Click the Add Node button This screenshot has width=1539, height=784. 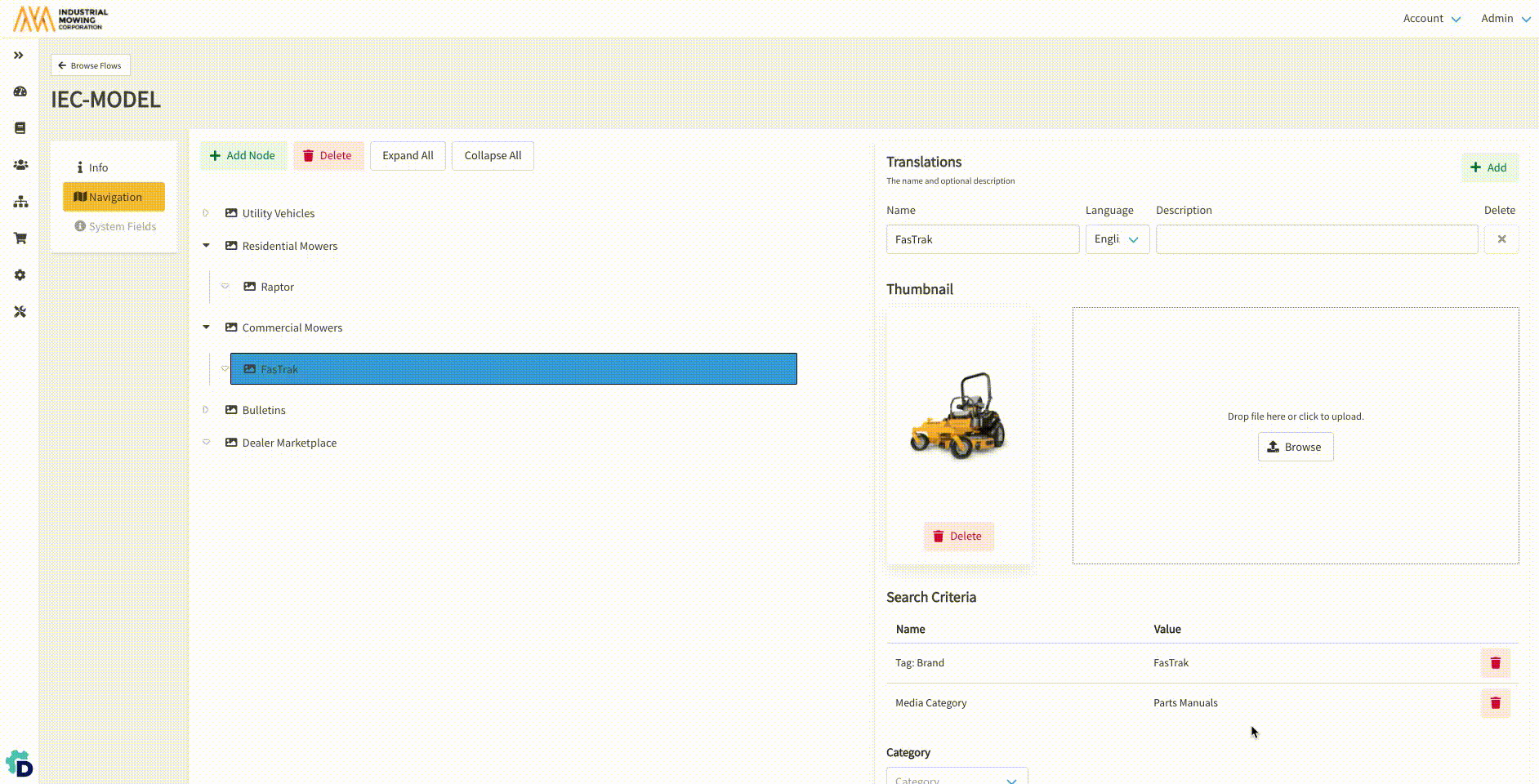click(243, 156)
